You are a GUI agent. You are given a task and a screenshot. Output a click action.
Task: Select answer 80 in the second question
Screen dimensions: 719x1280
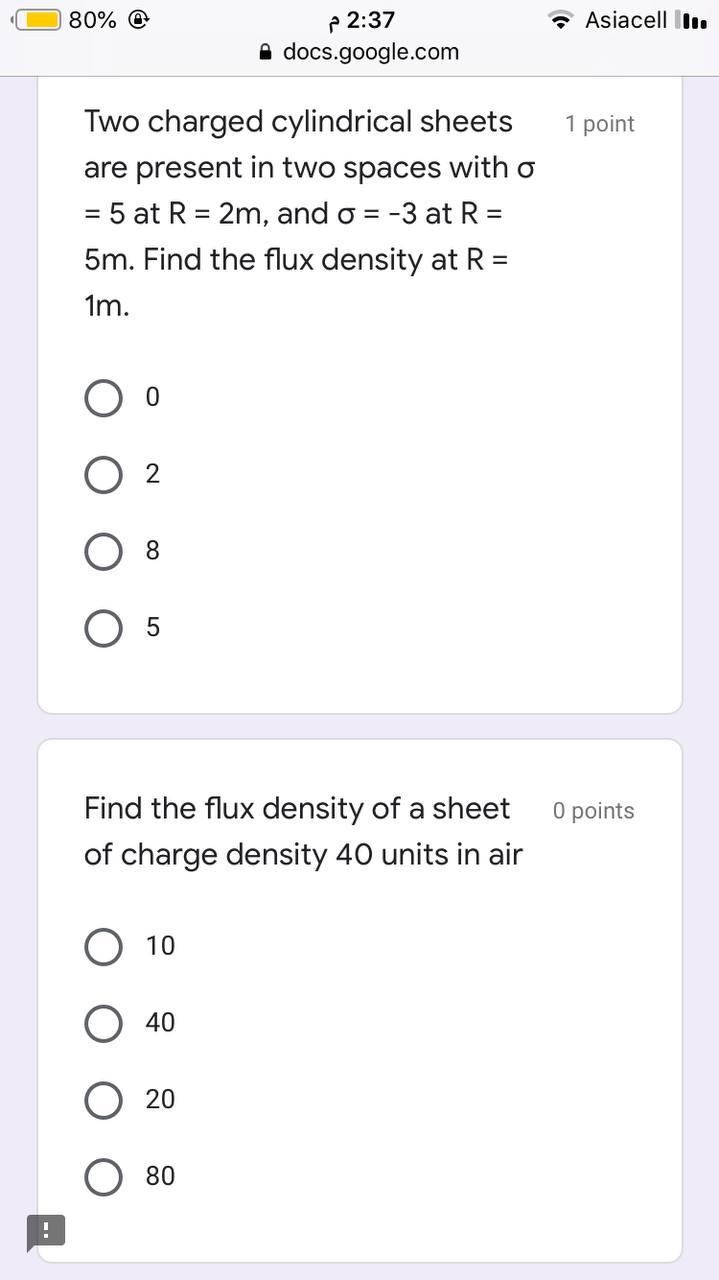point(103,1177)
